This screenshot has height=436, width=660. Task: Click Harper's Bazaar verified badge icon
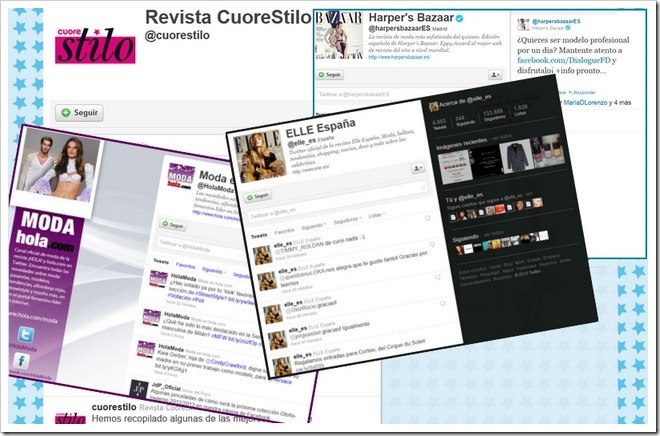click(460, 18)
